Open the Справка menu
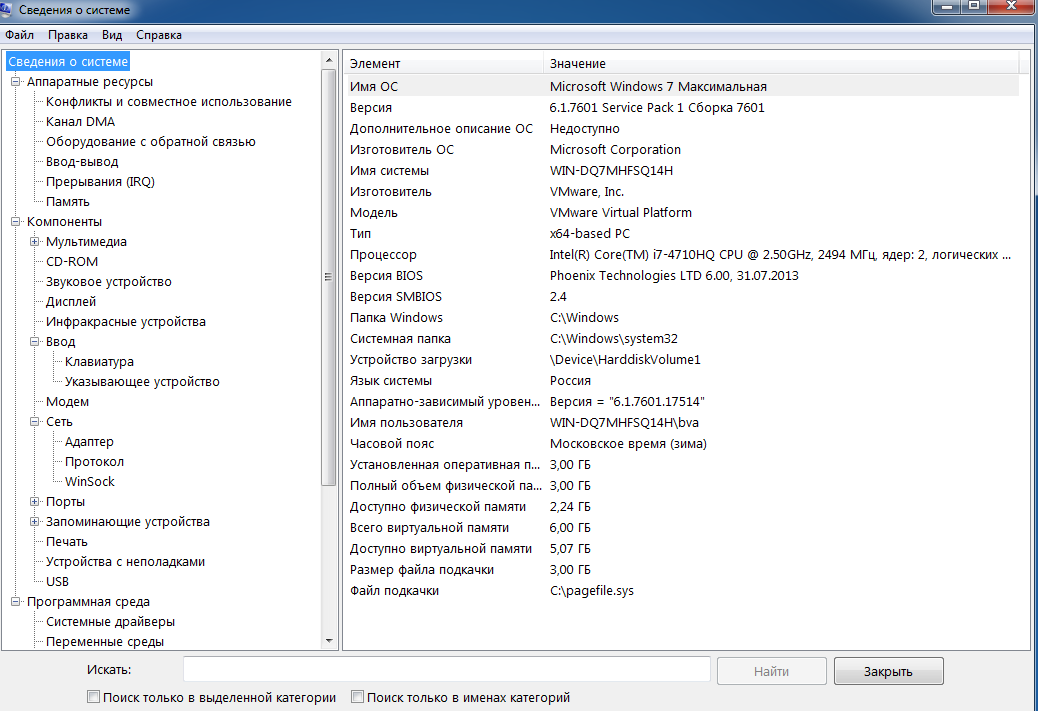The height and width of the screenshot is (711, 1038). click(x=159, y=35)
